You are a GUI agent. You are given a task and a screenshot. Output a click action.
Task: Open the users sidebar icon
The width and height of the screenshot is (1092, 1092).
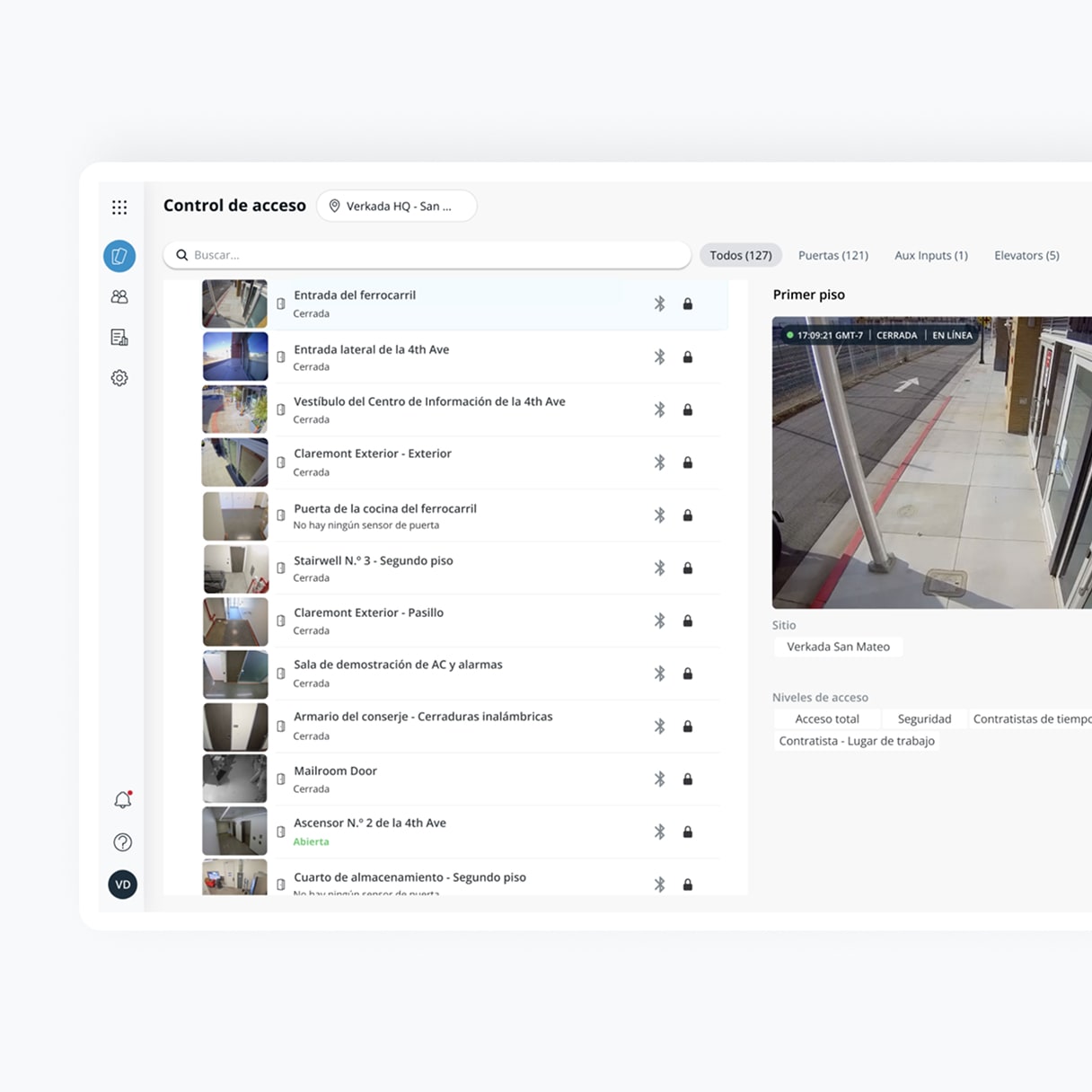(x=119, y=296)
